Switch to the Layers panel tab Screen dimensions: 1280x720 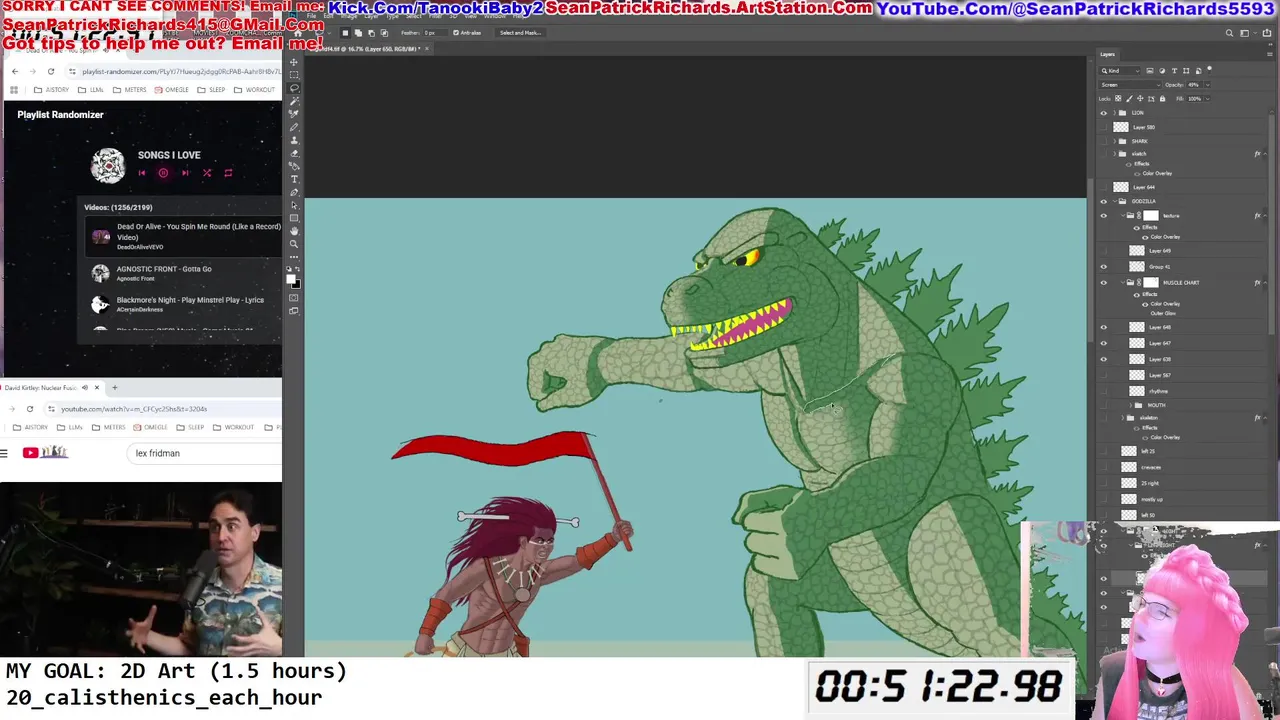(1108, 54)
